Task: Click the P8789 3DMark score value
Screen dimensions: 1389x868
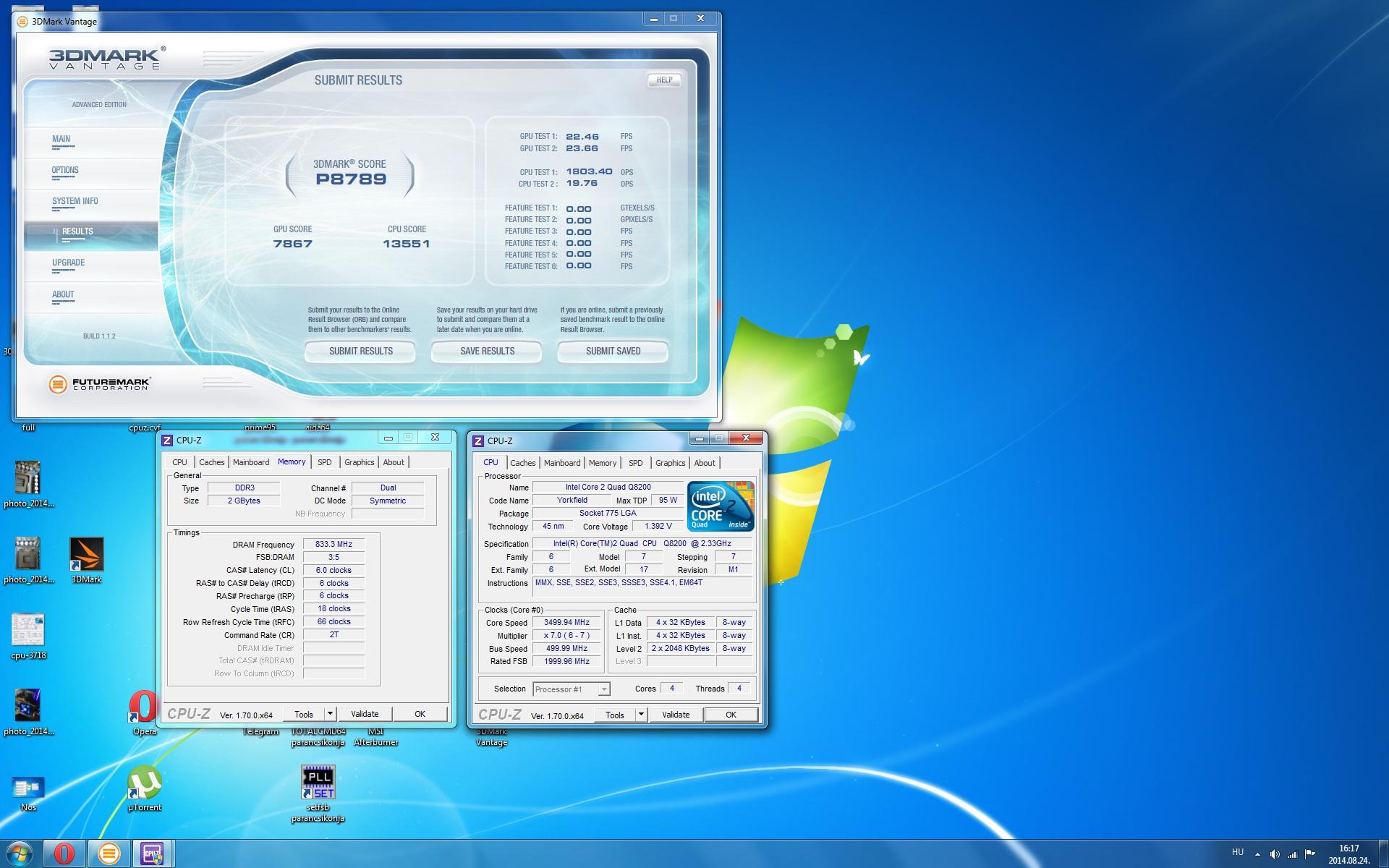Action: tap(351, 179)
